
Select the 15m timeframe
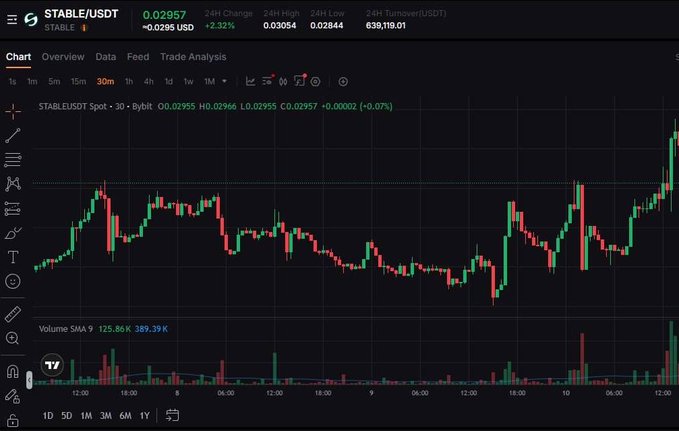click(78, 81)
